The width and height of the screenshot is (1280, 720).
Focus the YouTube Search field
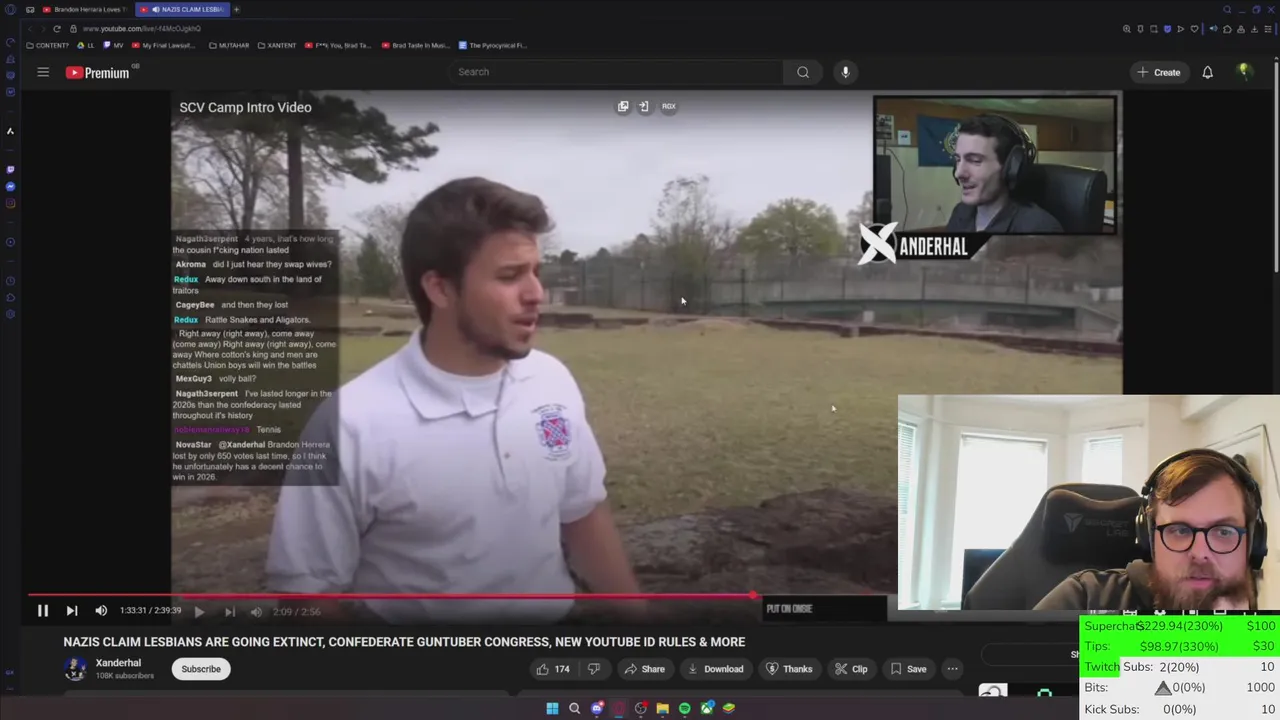coord(615,72)
